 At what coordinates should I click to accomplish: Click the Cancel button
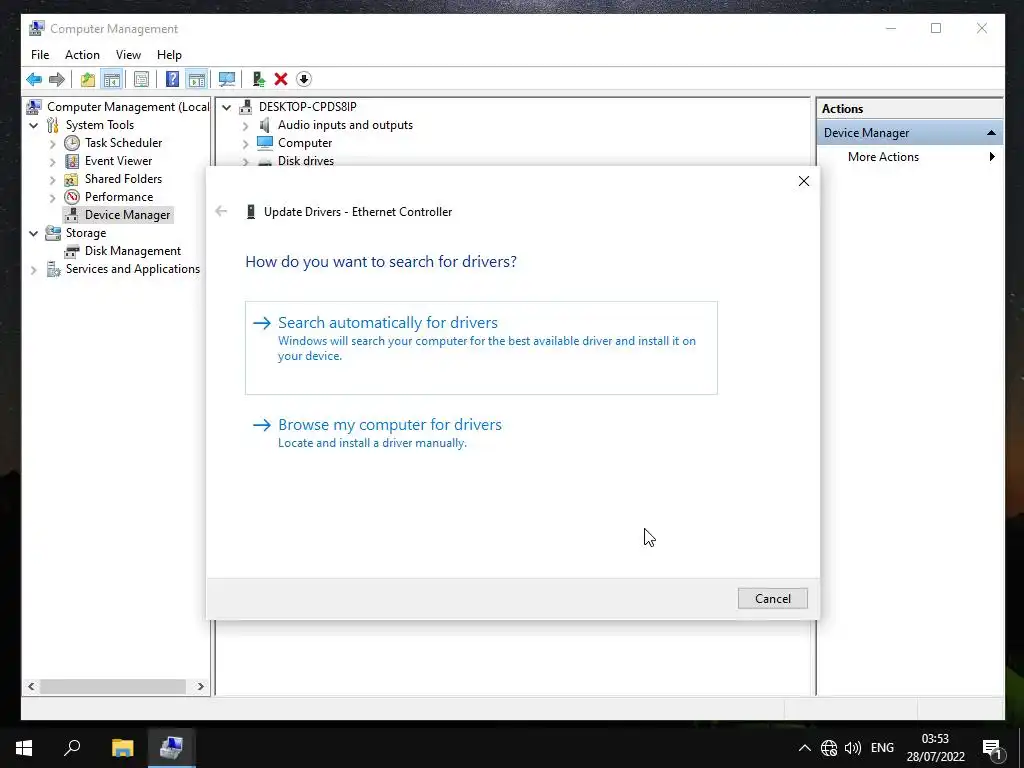pyautogui.click(x=773, y=598)
